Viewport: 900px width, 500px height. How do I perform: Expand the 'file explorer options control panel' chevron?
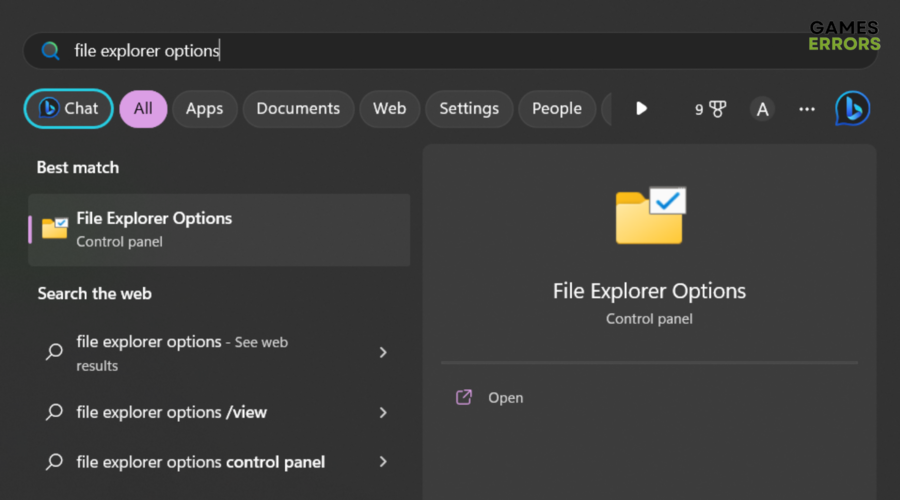coord(383,462)
